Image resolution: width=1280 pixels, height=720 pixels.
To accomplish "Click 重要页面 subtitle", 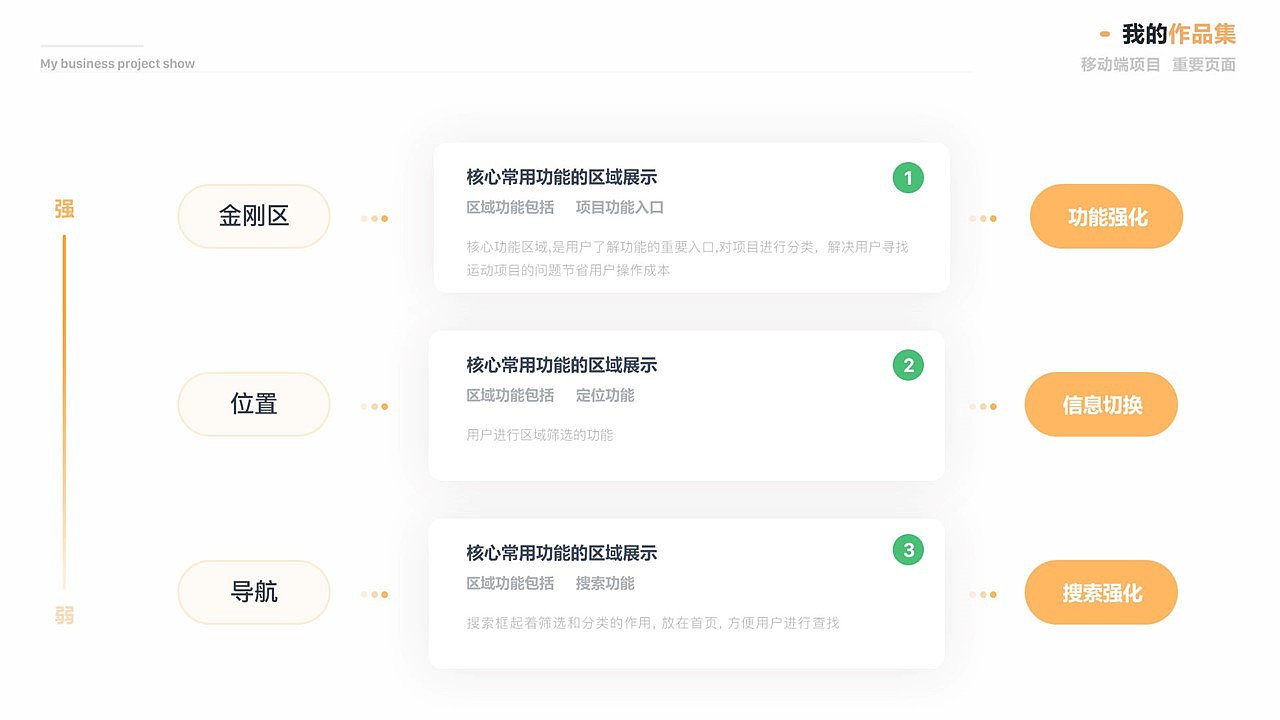I will [x=1204, y=65].
